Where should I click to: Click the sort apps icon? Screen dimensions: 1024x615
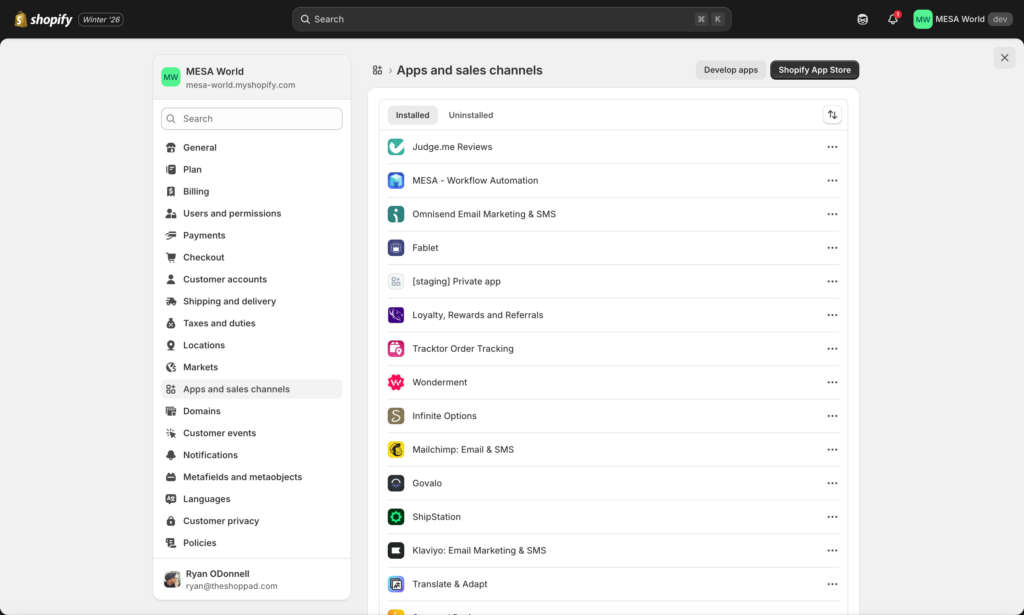(832, 115)
